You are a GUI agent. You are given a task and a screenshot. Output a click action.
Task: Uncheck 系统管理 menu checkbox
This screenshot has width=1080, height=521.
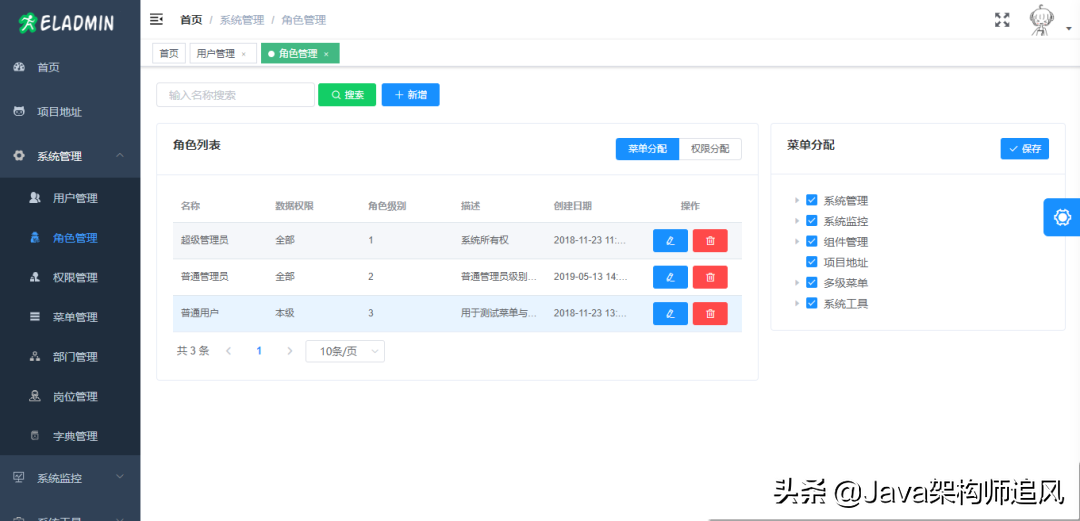point(811,201)
